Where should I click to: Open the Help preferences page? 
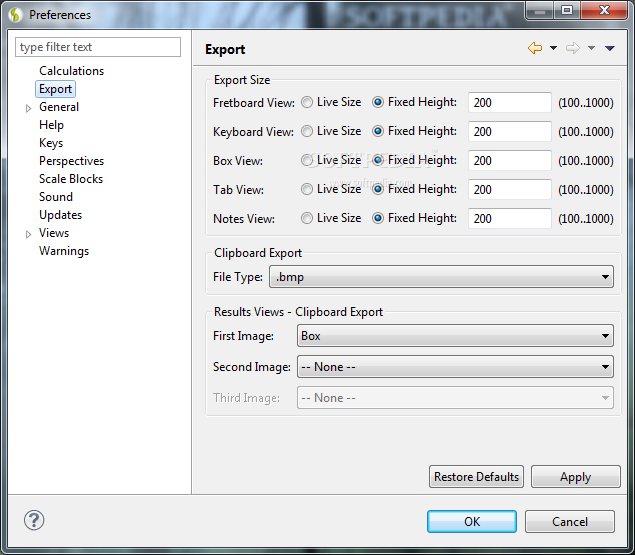pyautogui.click(x=51, y=125)
